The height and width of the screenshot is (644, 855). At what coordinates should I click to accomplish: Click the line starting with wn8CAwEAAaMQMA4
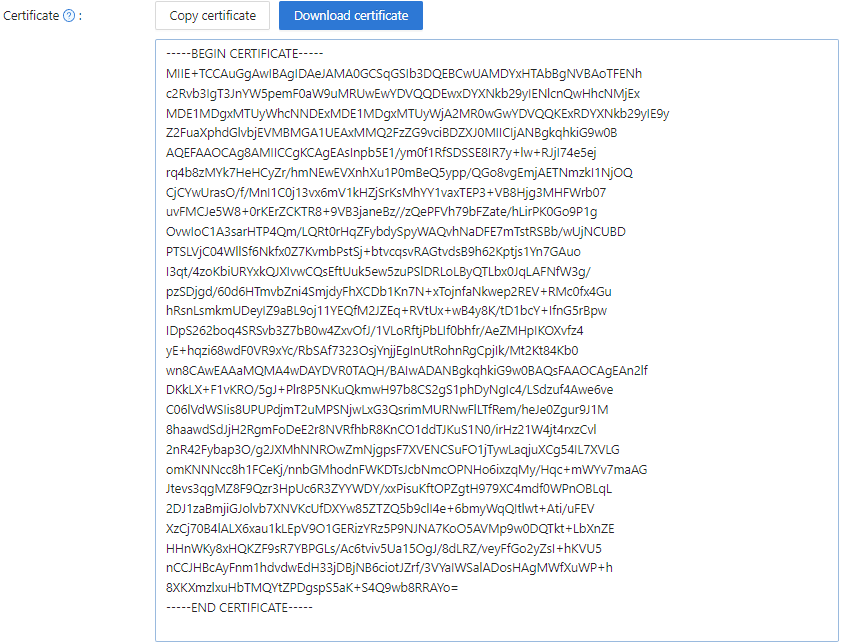point(407,370)
